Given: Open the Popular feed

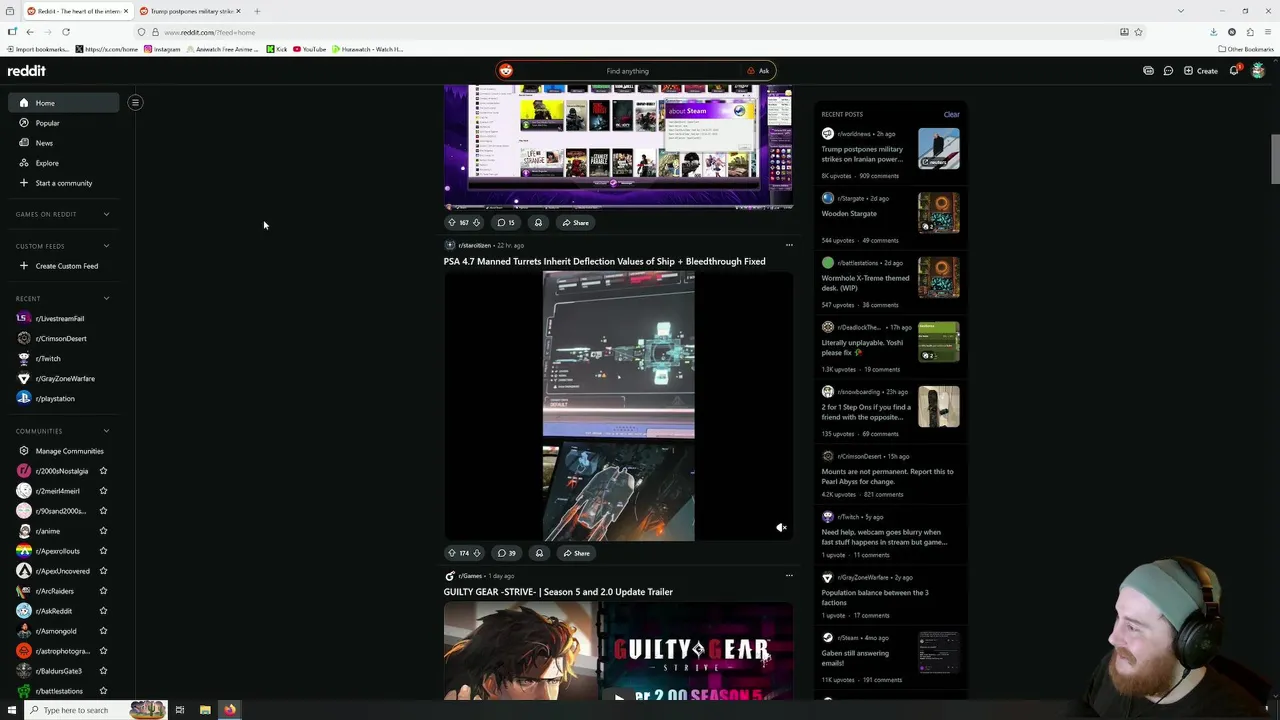Looking at the screenshot, I should (47, 123).
